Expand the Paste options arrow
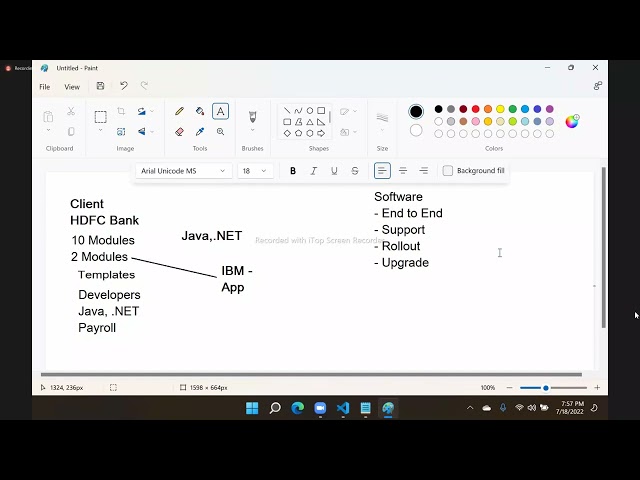This screenshot has width=640, height=480. click(48, 131)
